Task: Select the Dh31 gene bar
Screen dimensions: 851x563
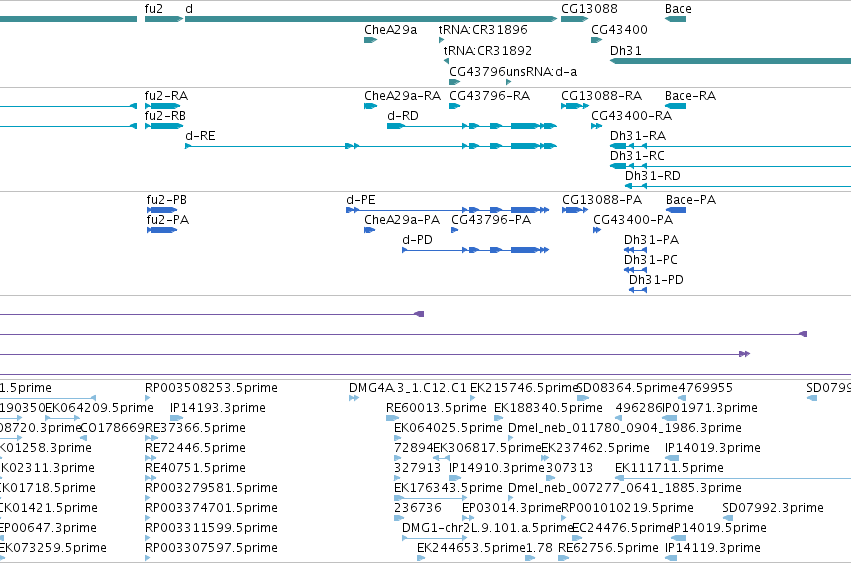Action: [x=731, y=61]
